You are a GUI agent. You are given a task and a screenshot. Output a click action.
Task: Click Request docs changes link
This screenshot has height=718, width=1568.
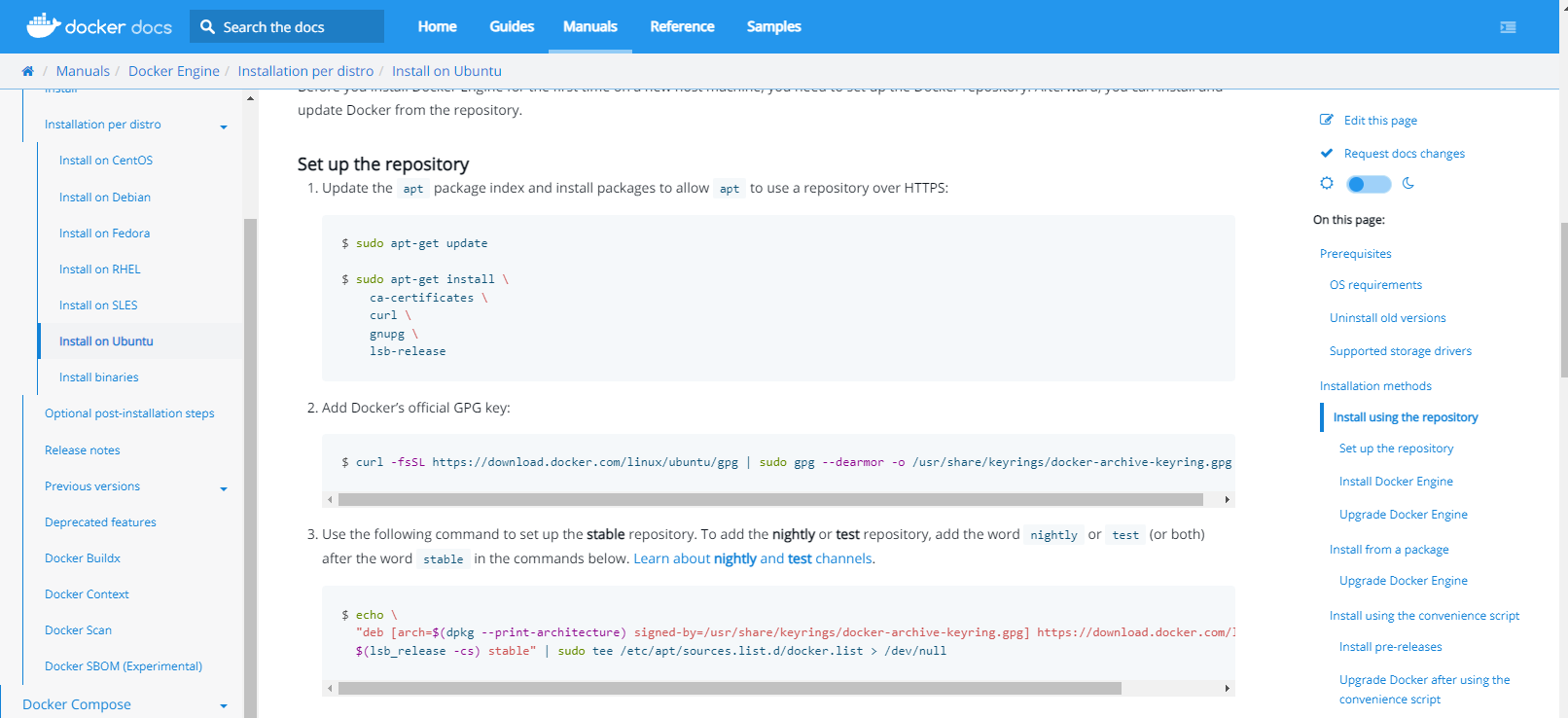(x=1405, y=154)
